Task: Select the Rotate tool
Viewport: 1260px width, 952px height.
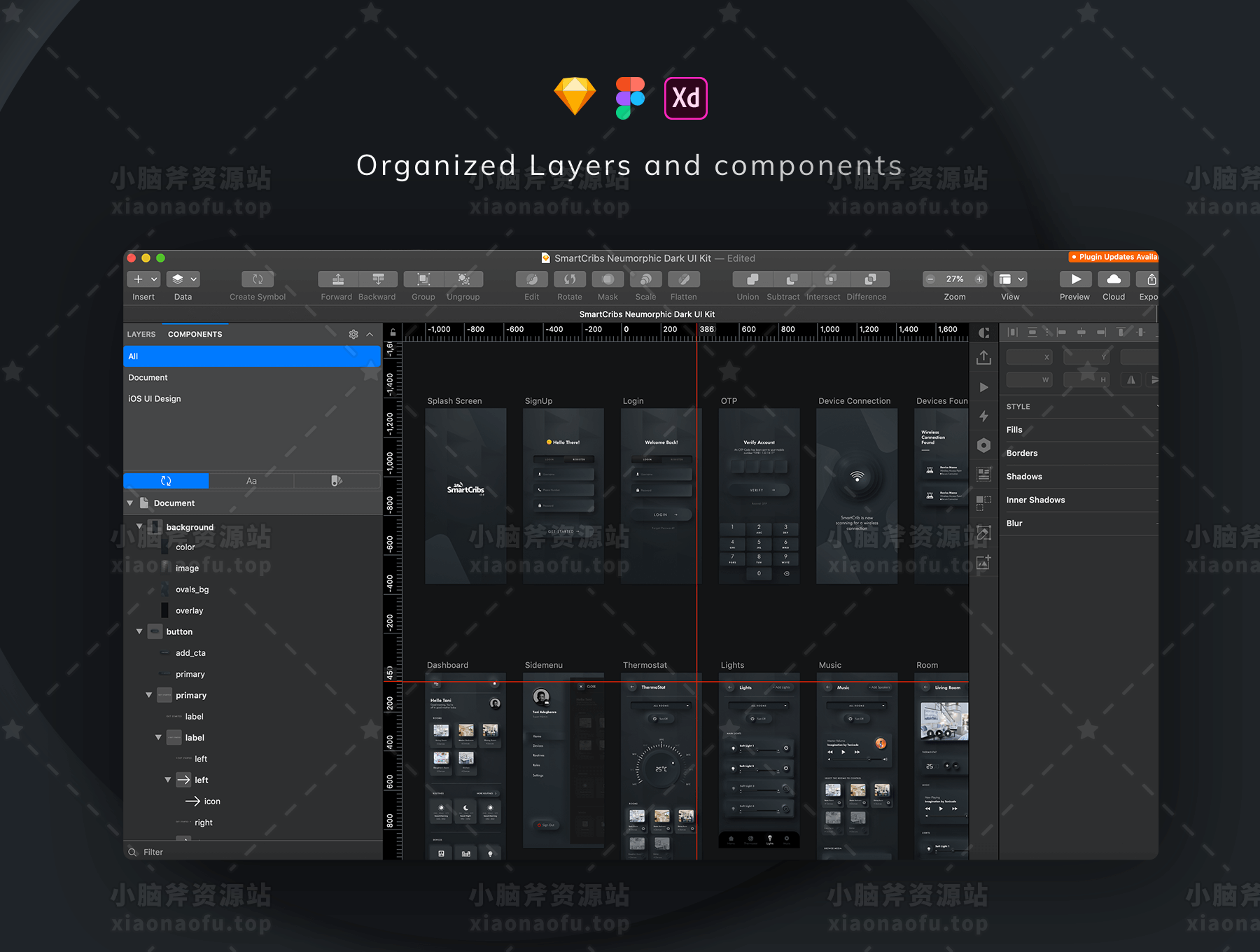Action: click(570, 279)
